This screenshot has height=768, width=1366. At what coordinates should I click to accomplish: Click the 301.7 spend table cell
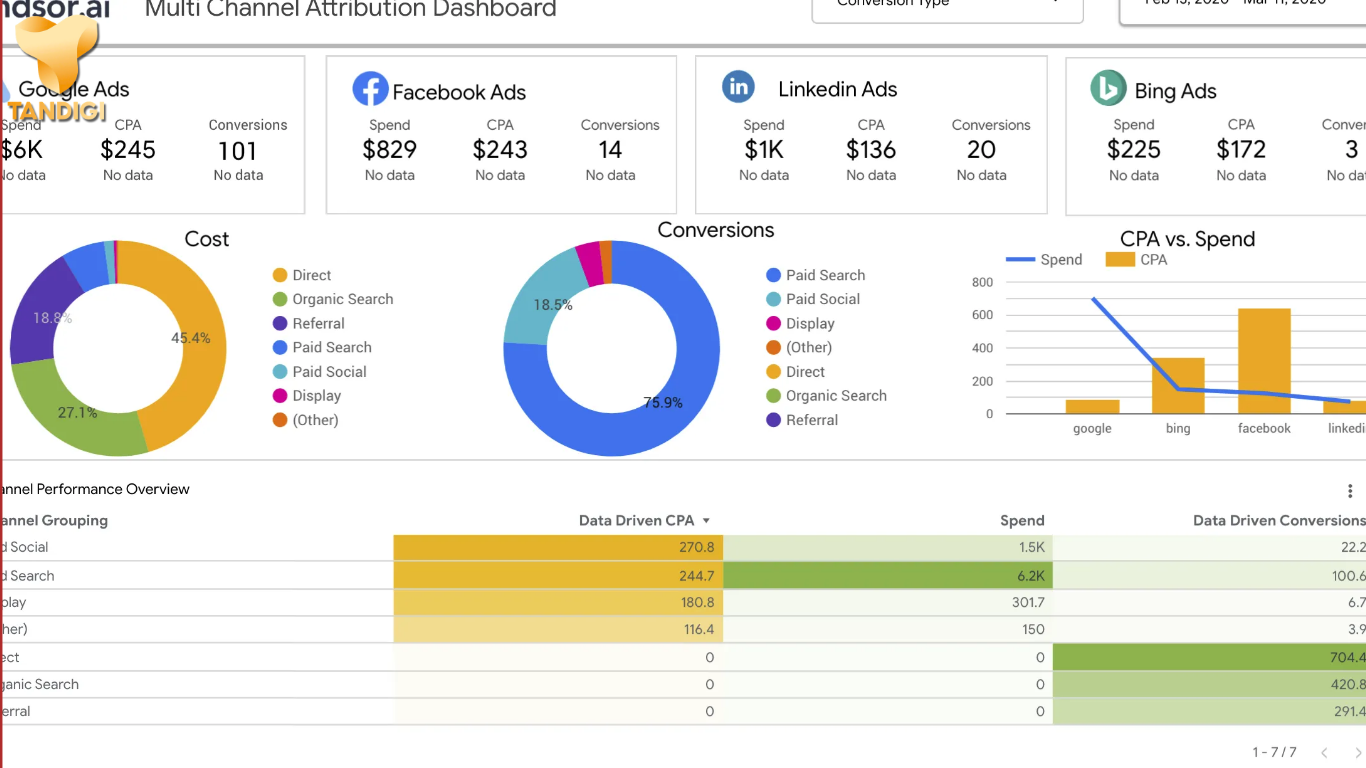888,602
